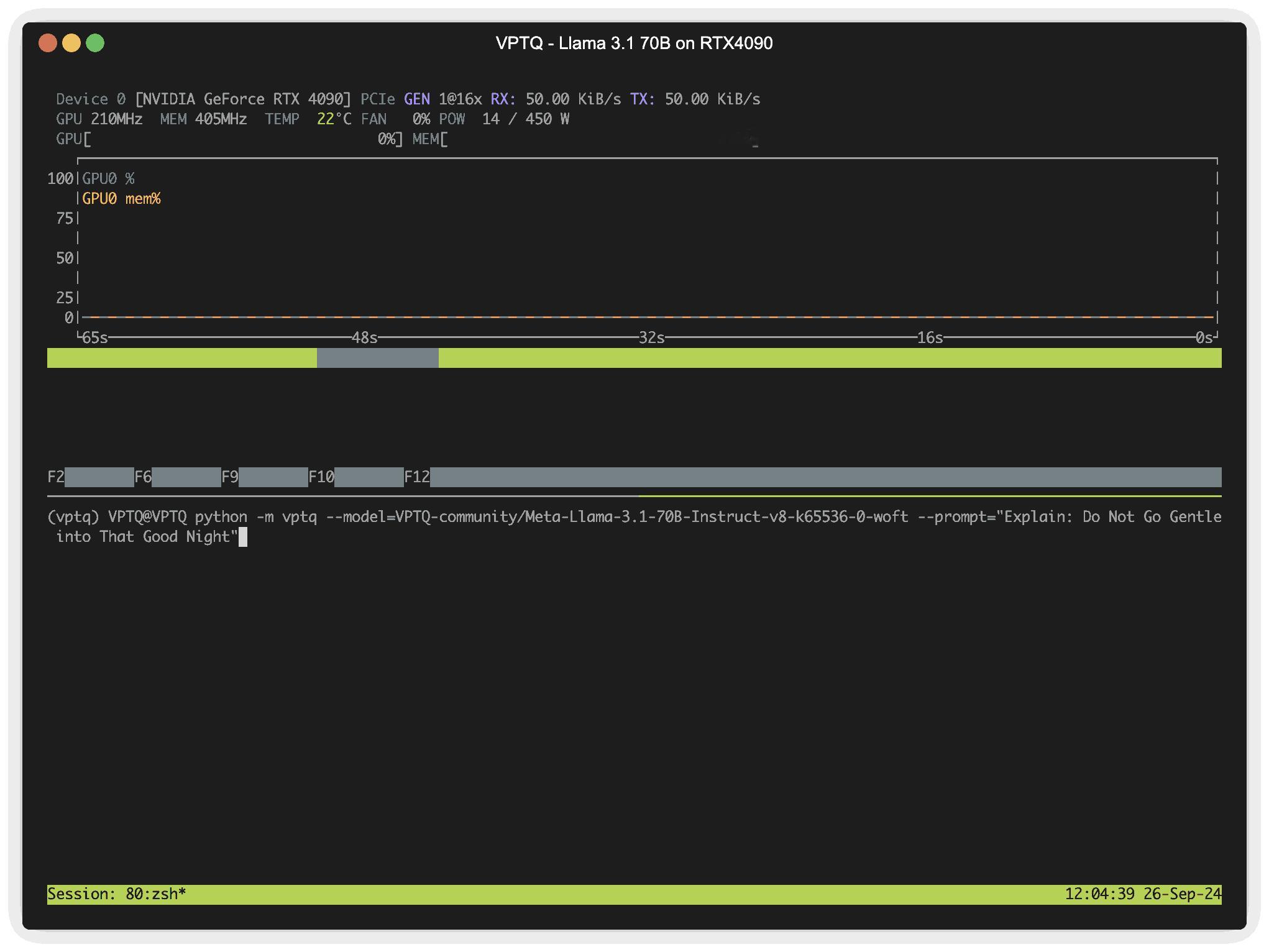
Task: Click the terminal cursor after 'Good Night"'
Action: coord(243,537)
